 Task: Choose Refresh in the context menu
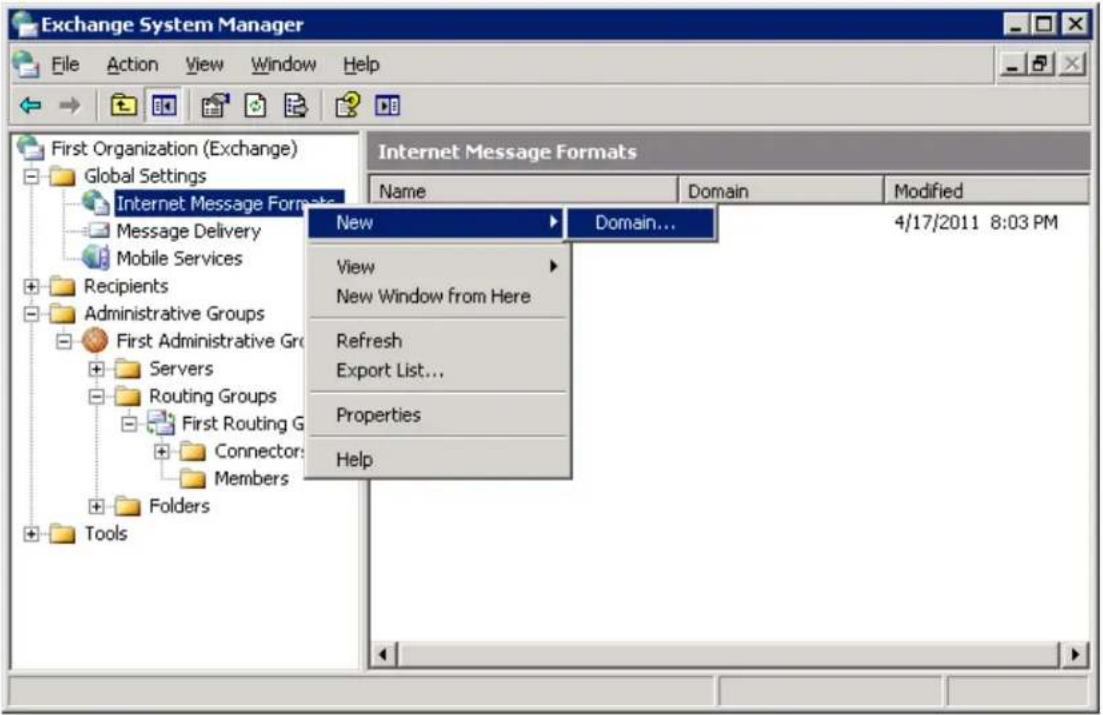pyautogui.click(x=438, y=341)
